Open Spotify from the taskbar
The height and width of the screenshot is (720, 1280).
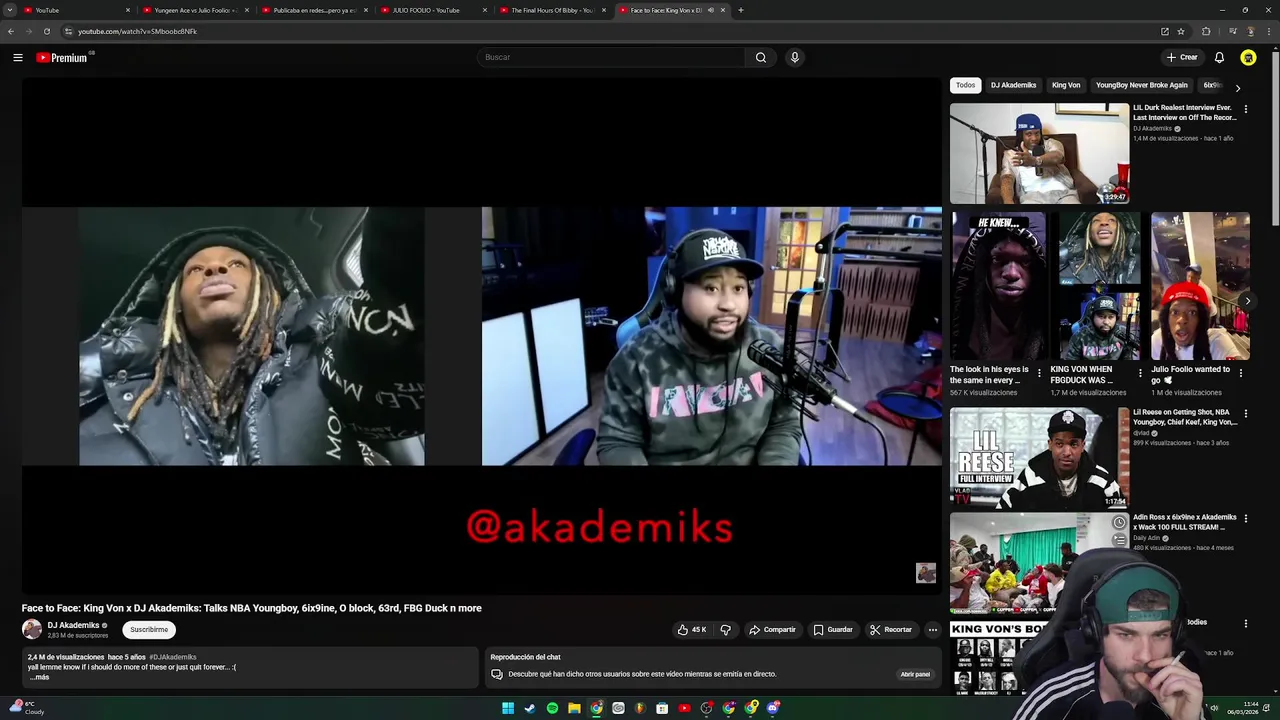(552, 708)
